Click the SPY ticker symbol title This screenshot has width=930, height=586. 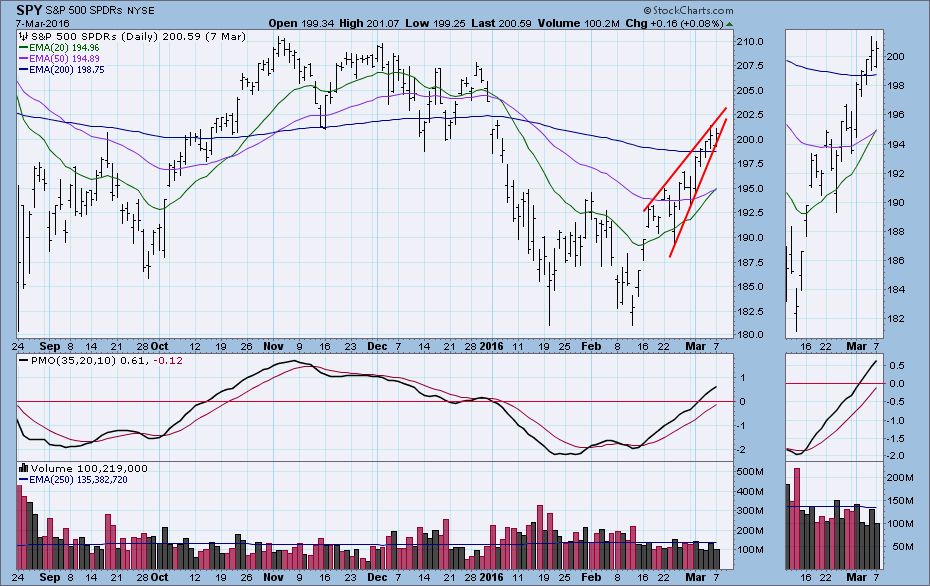click(x=28, y=10)
